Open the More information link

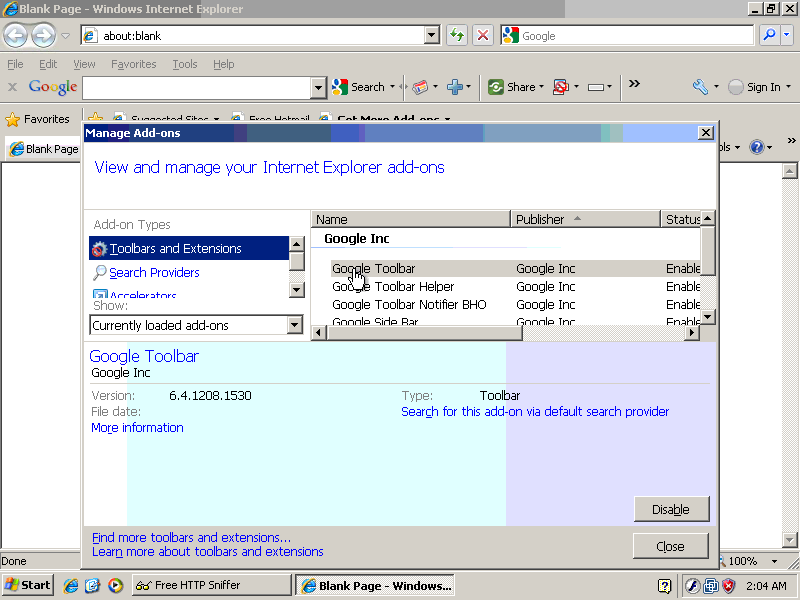click(137, 428)
